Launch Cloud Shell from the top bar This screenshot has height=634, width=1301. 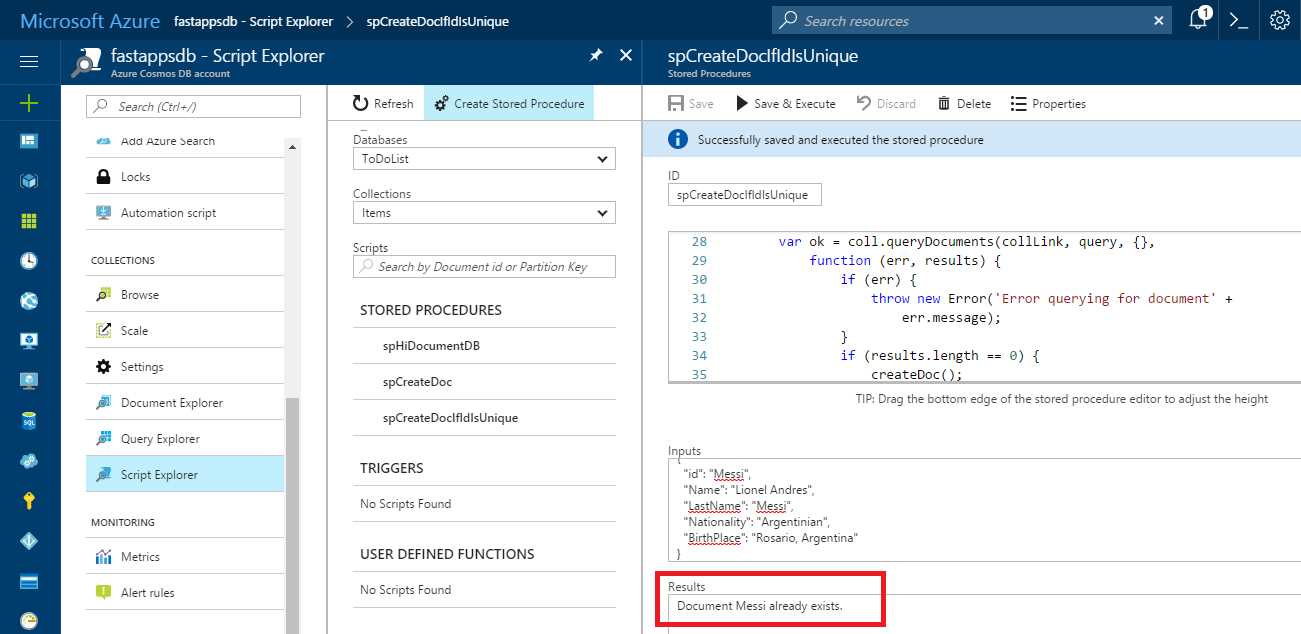coord(1239,20)
